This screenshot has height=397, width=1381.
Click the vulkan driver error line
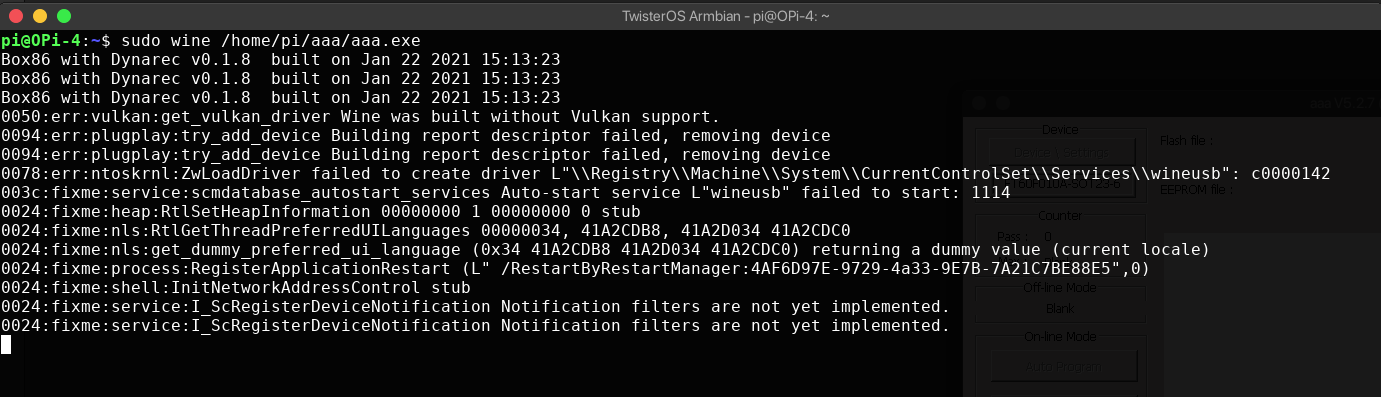360,116
